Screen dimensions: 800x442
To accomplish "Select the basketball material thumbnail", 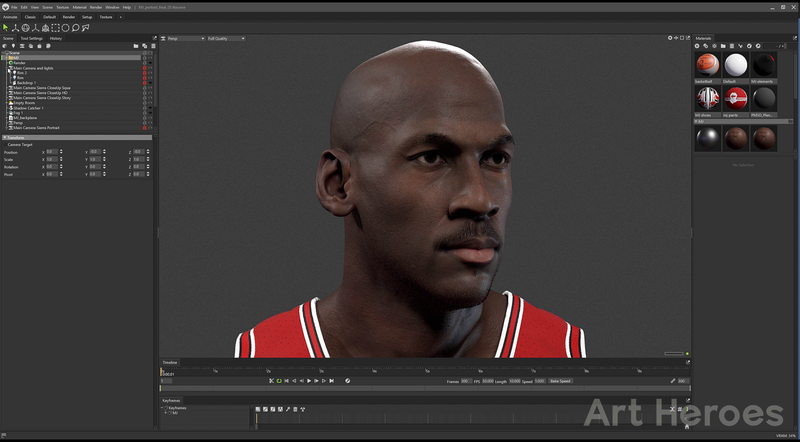I will (708, 65).
